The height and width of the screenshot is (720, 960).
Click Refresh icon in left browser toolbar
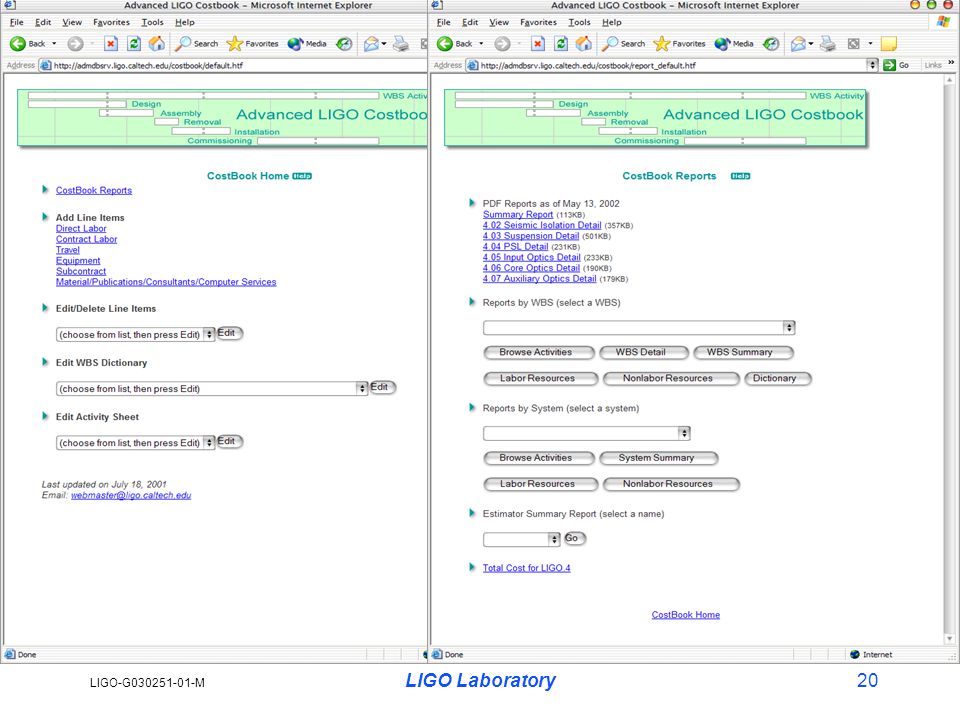coord(133,43)
